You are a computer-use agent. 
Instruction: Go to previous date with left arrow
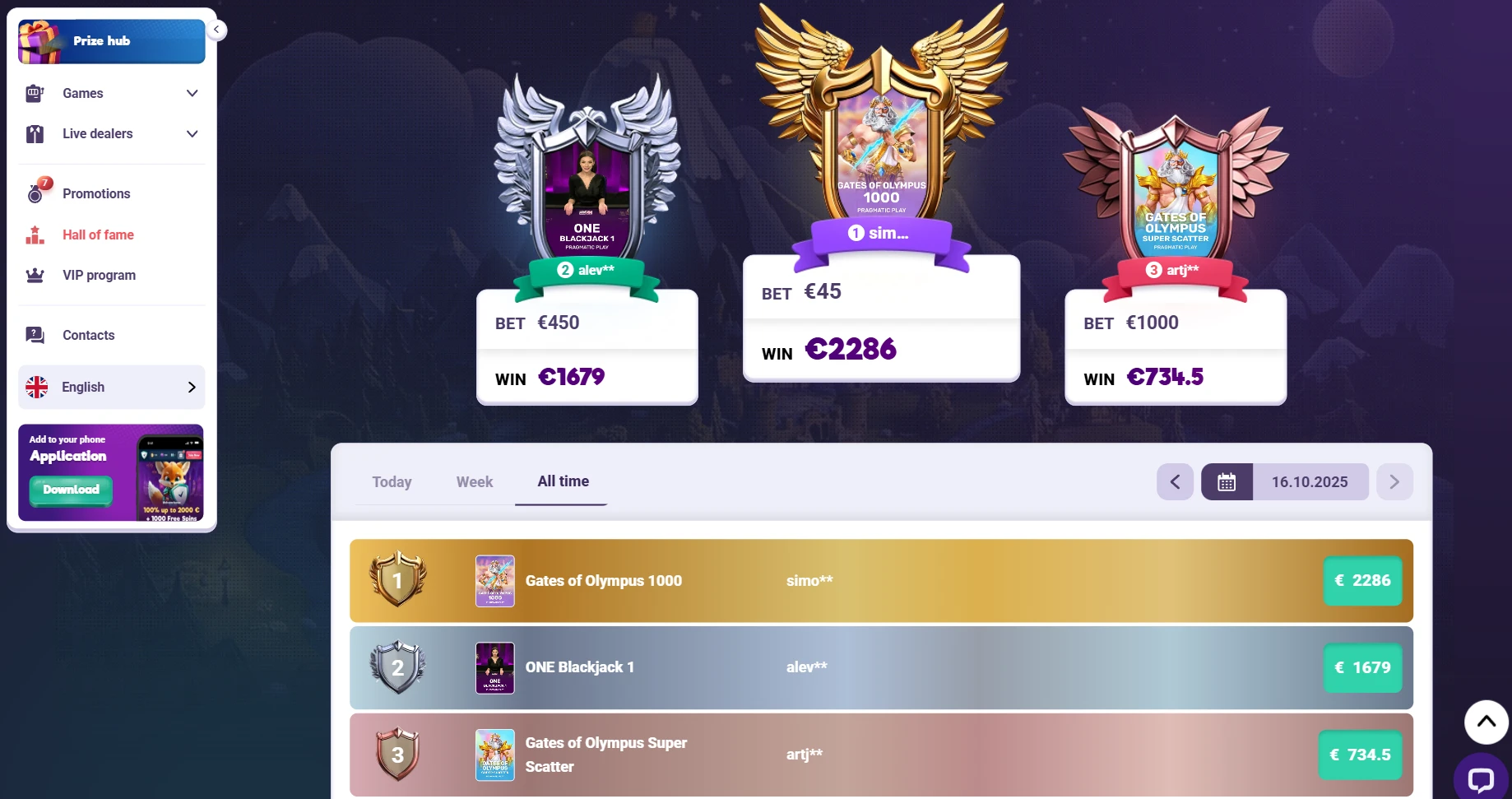[x=1175, y=482]
